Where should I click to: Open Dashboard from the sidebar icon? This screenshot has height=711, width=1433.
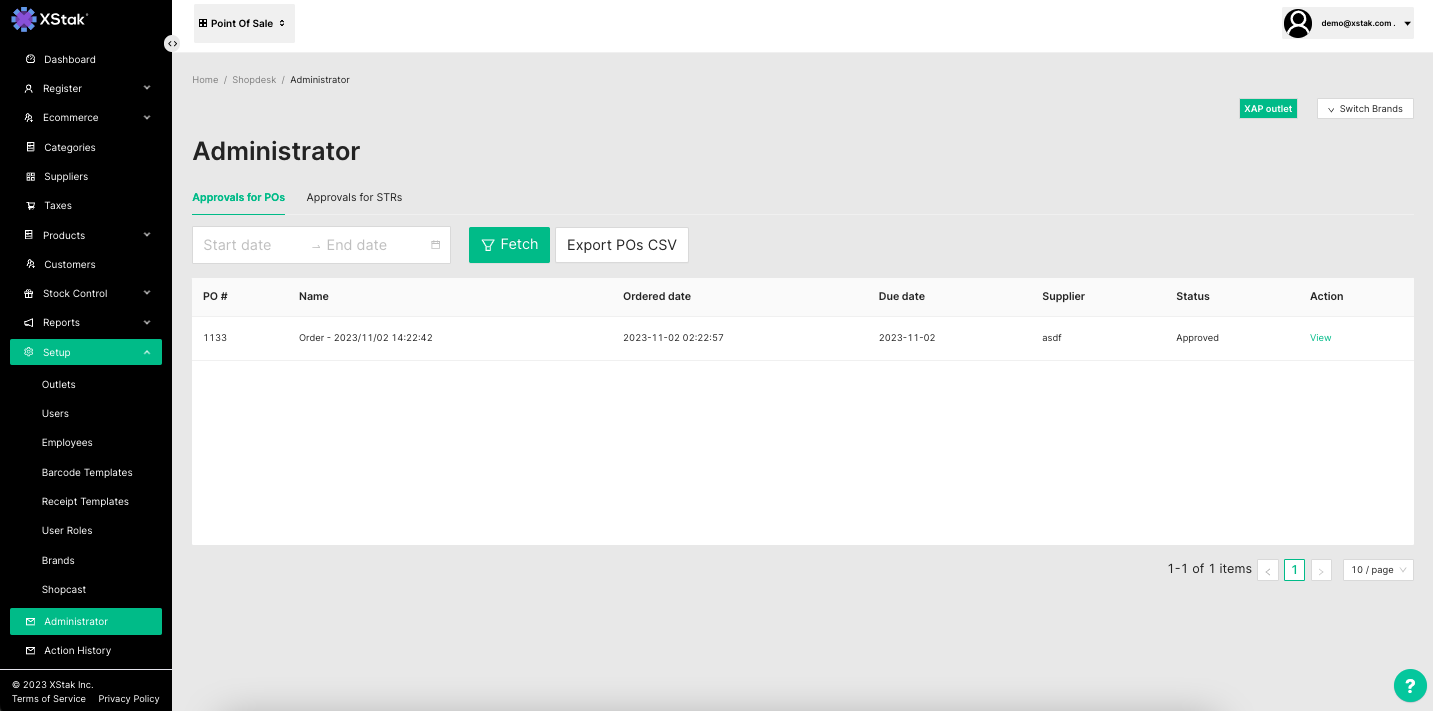[x=30, y=59]
